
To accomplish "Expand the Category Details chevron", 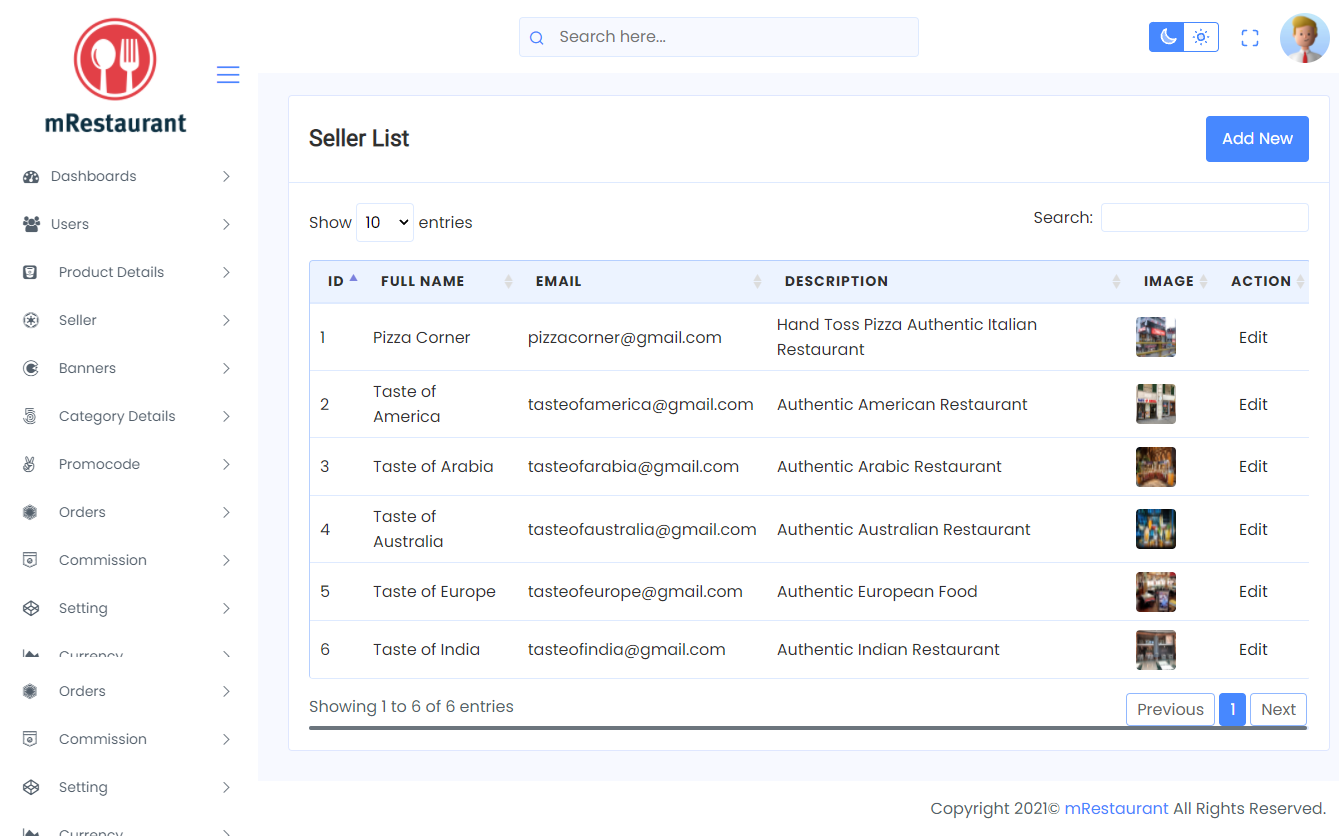I will click(226, 417).
